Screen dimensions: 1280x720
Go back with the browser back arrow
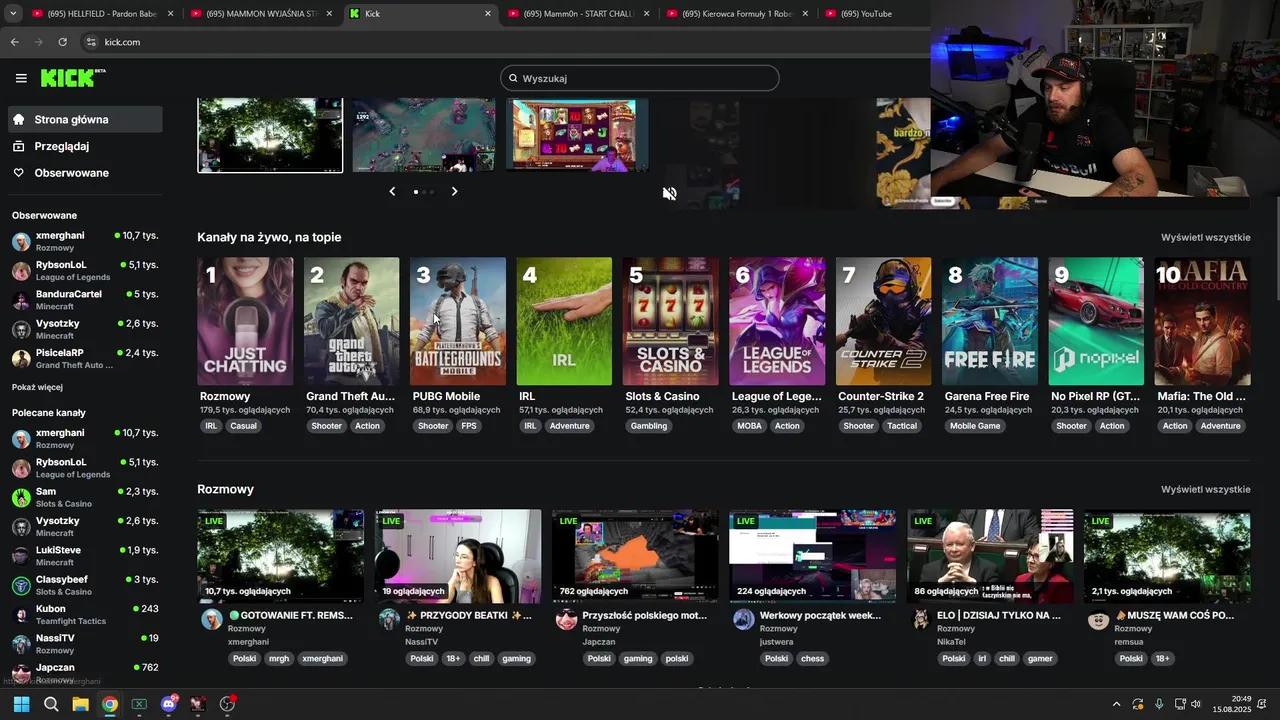(x=14, y=42)
